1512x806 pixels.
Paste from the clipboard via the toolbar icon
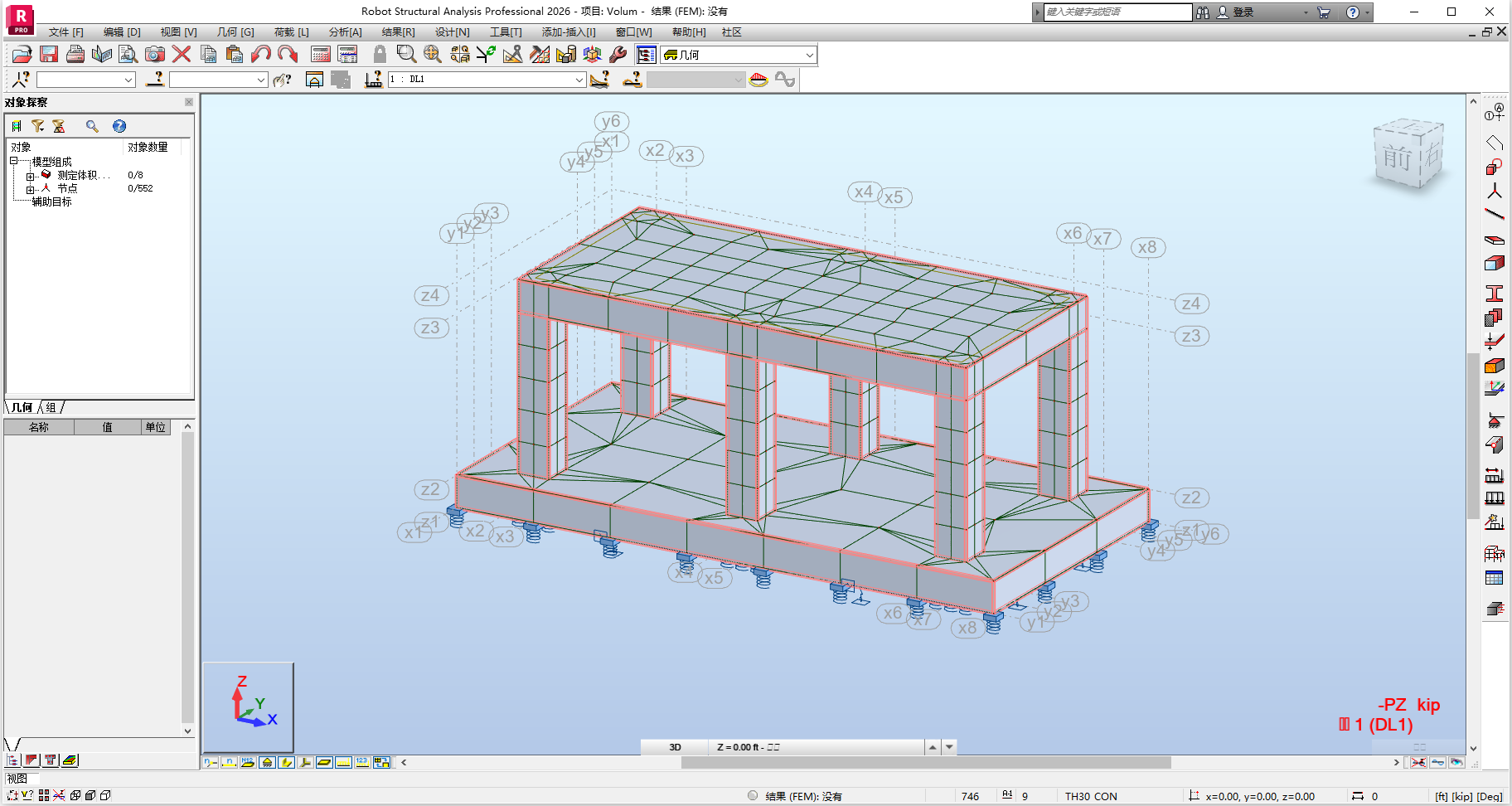(x=235, y=55)
